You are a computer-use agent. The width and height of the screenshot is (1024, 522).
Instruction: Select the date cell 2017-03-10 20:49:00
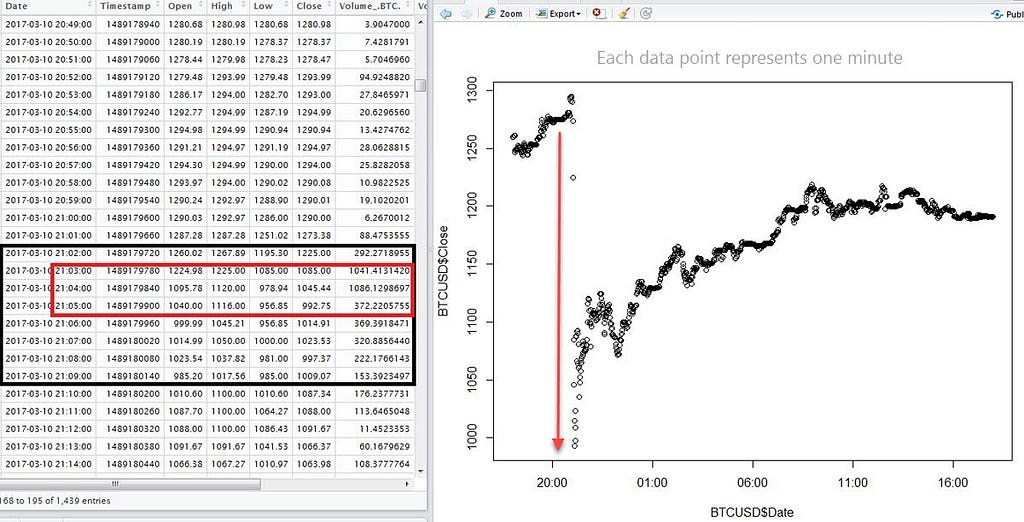pos(48,24)
